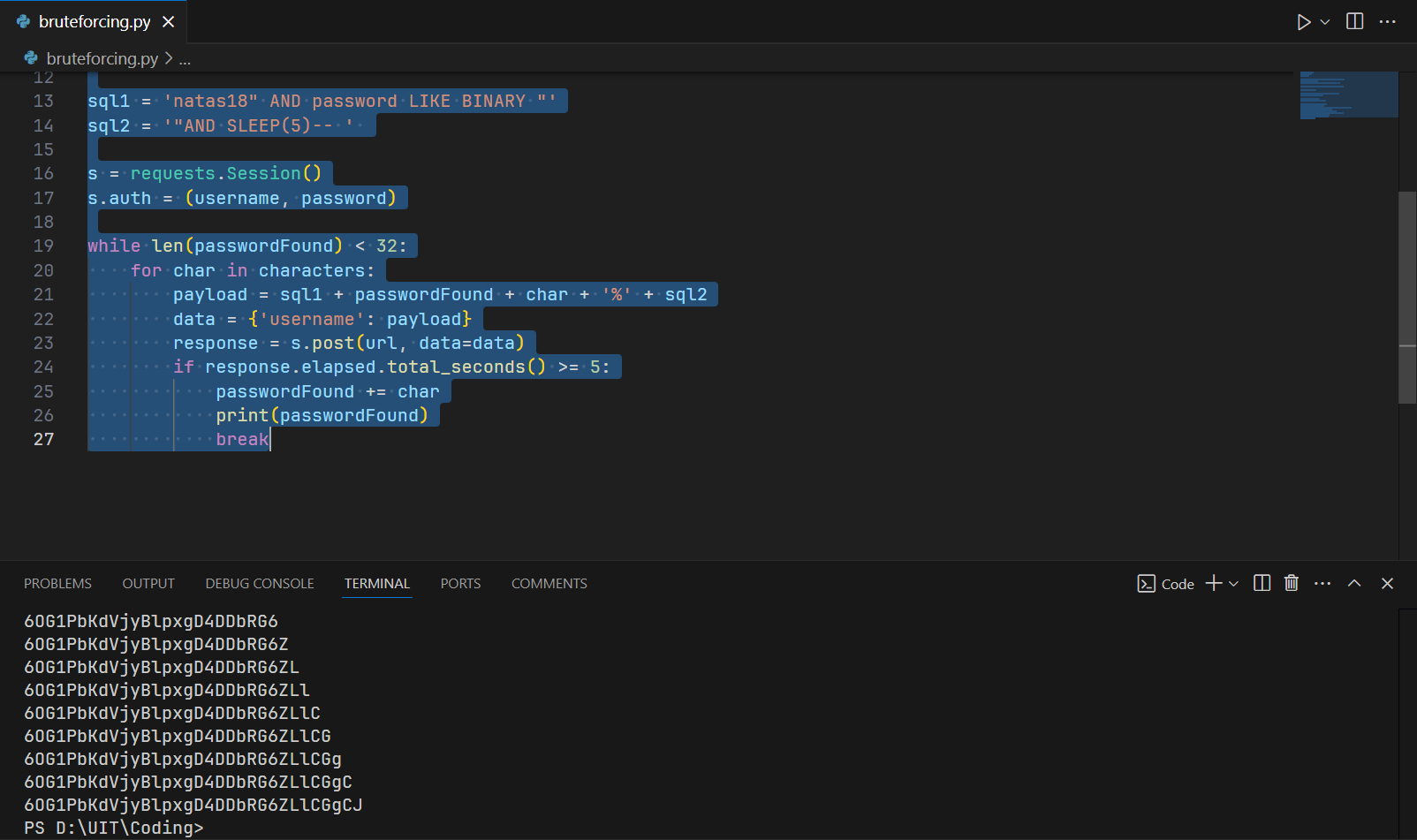
Task: Click the terminal shell icon beside Code
Action: [x=1146, y=584]
